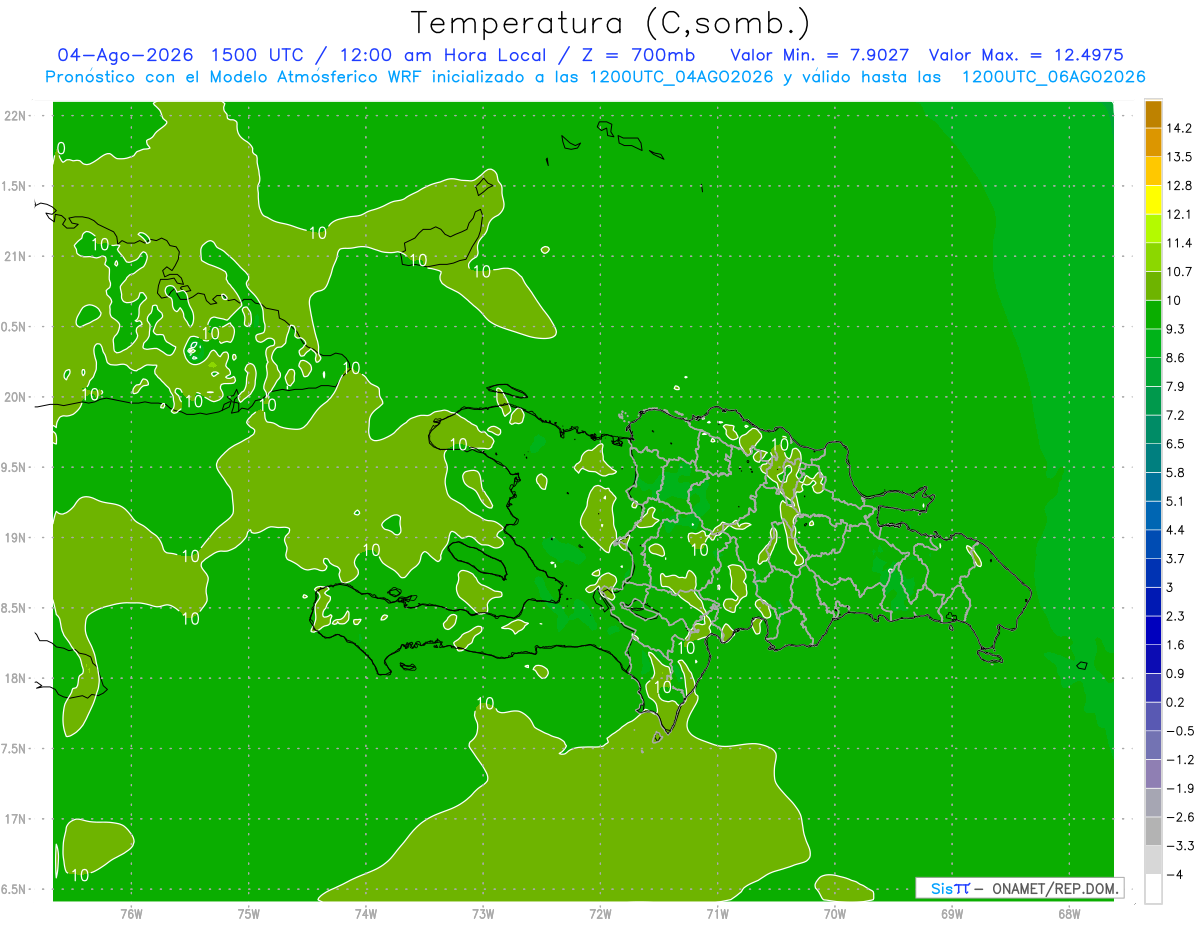Viewport: 1200px width, 927px height.
Task: Click the dark orange swatch above 14.2
Action: [1153, 113]
